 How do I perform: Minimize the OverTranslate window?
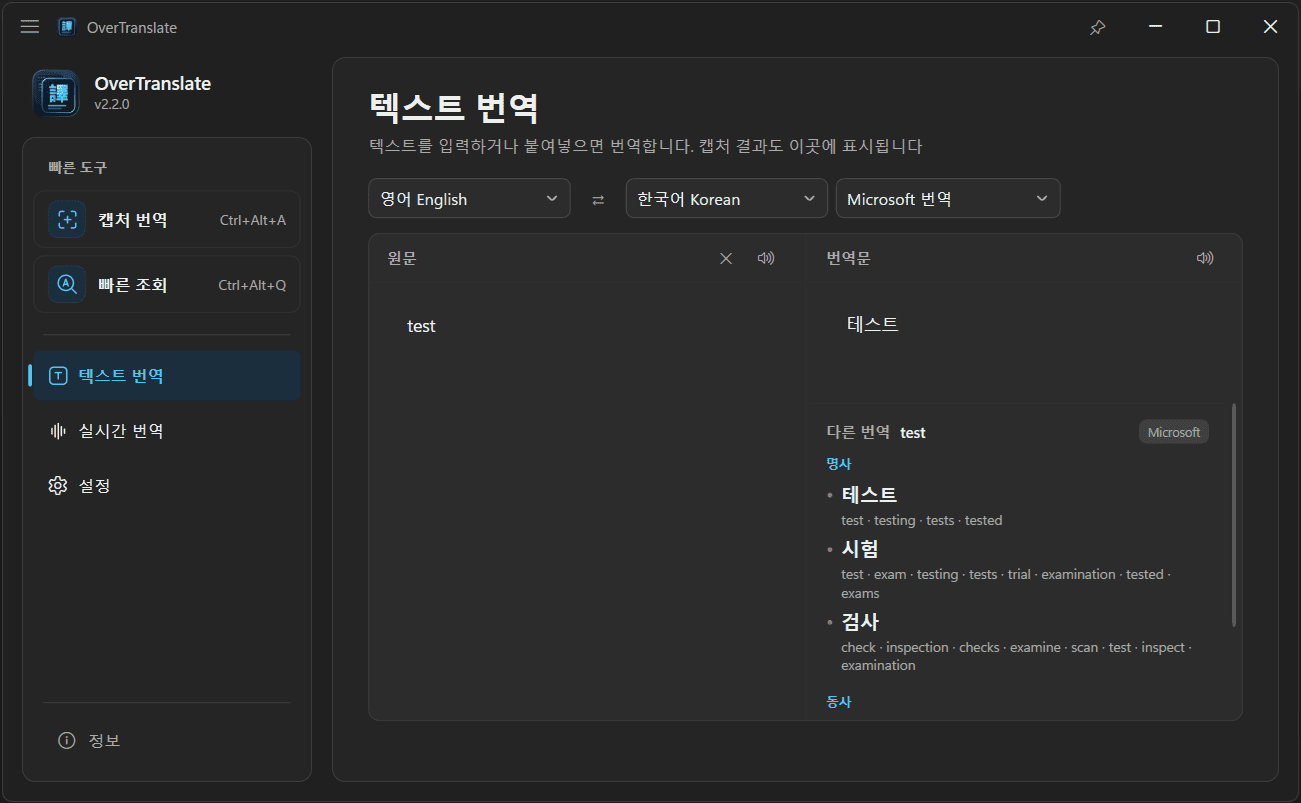pos(1155,27)
